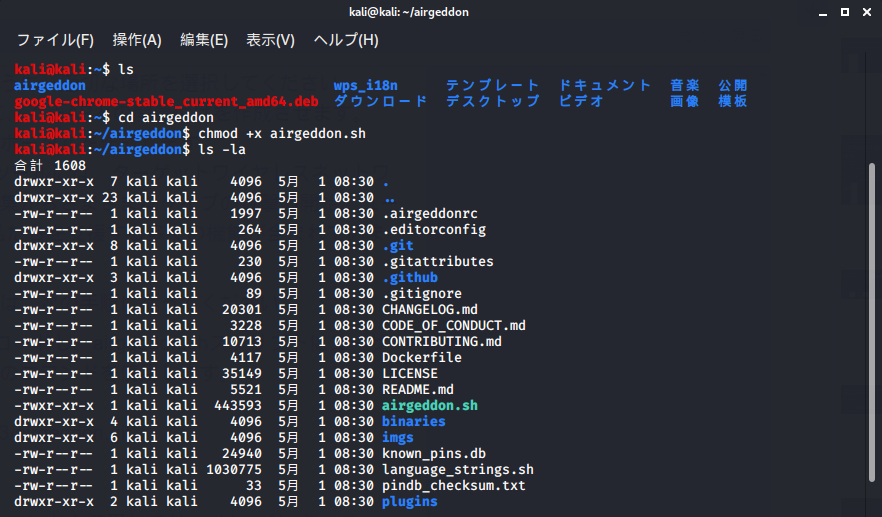Click the binaries directory entry
The width and height of the screenshot is (882, 517).
(413, 421)
